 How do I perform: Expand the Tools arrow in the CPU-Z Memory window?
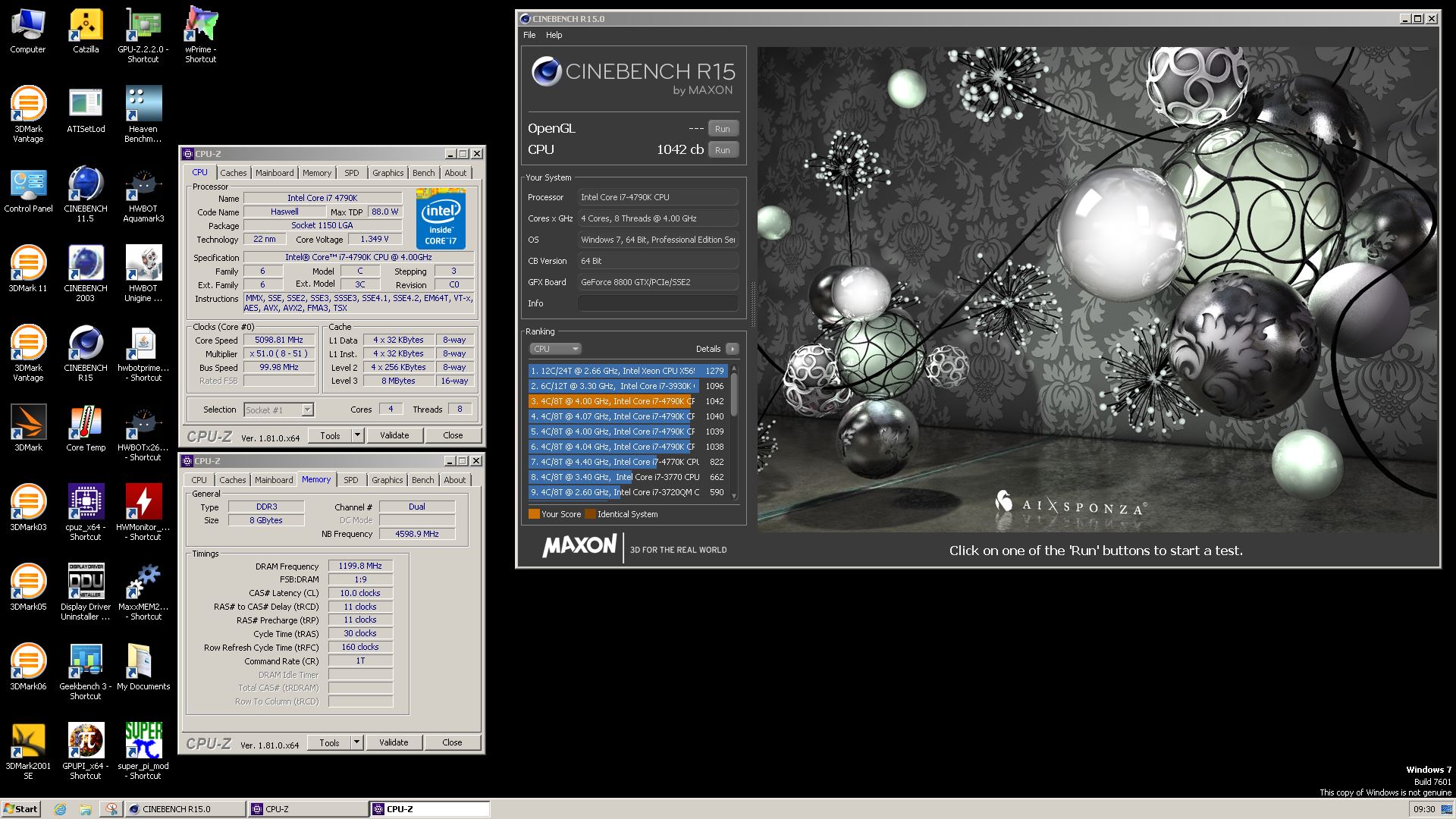356,742
